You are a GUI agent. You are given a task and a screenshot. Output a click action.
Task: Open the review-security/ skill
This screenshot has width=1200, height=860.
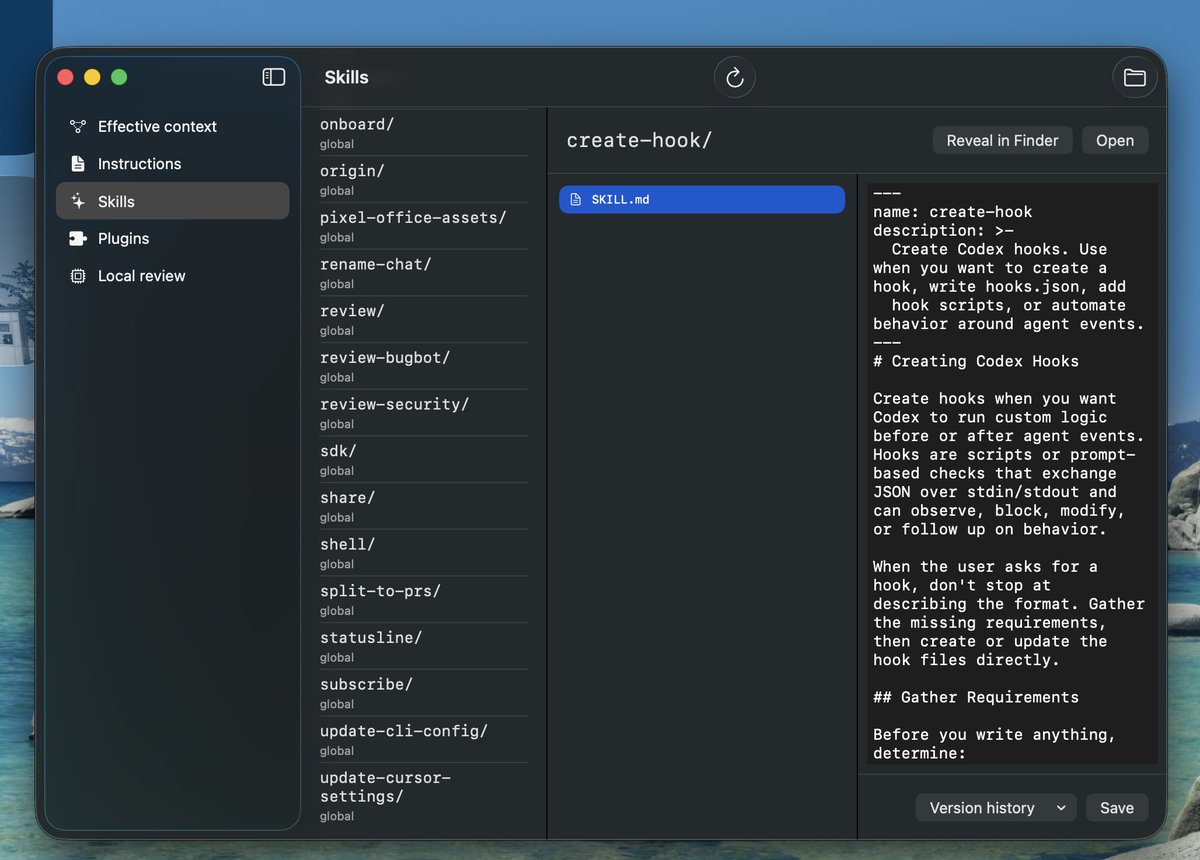(x=423, y=413)
